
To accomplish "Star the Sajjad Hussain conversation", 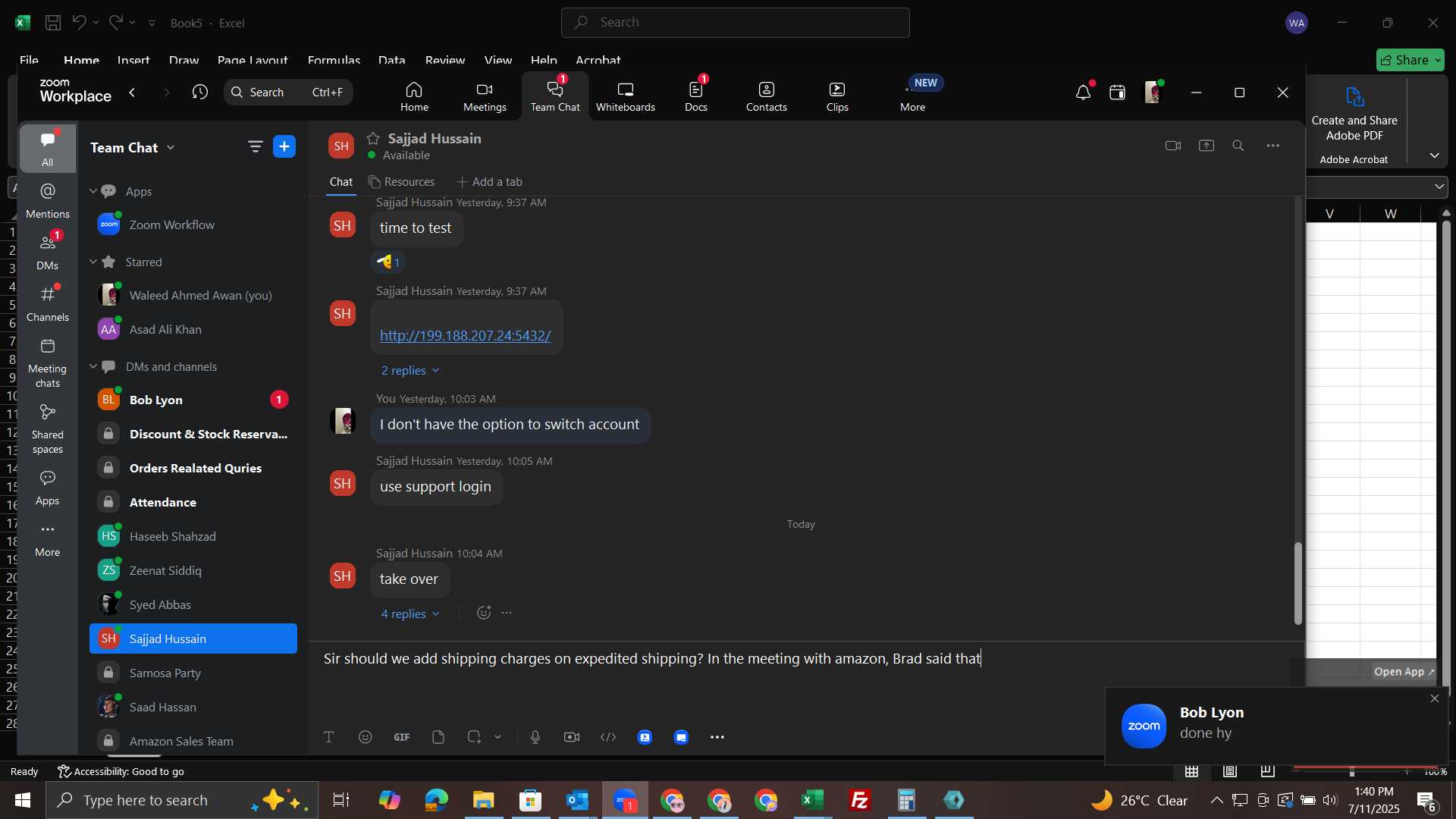I will click(x=373, y=139).
